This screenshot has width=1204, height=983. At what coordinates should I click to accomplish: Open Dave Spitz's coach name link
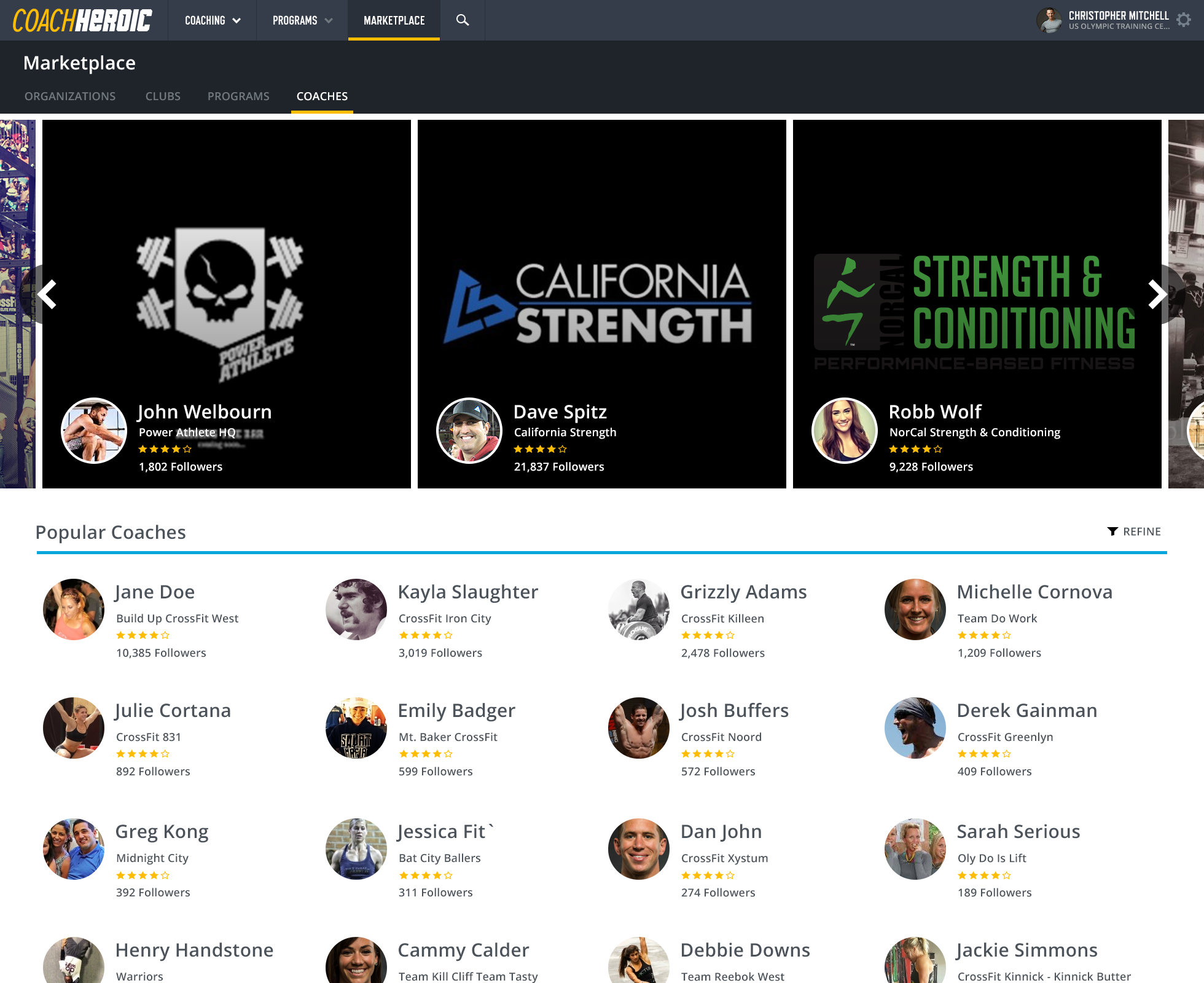560,412
